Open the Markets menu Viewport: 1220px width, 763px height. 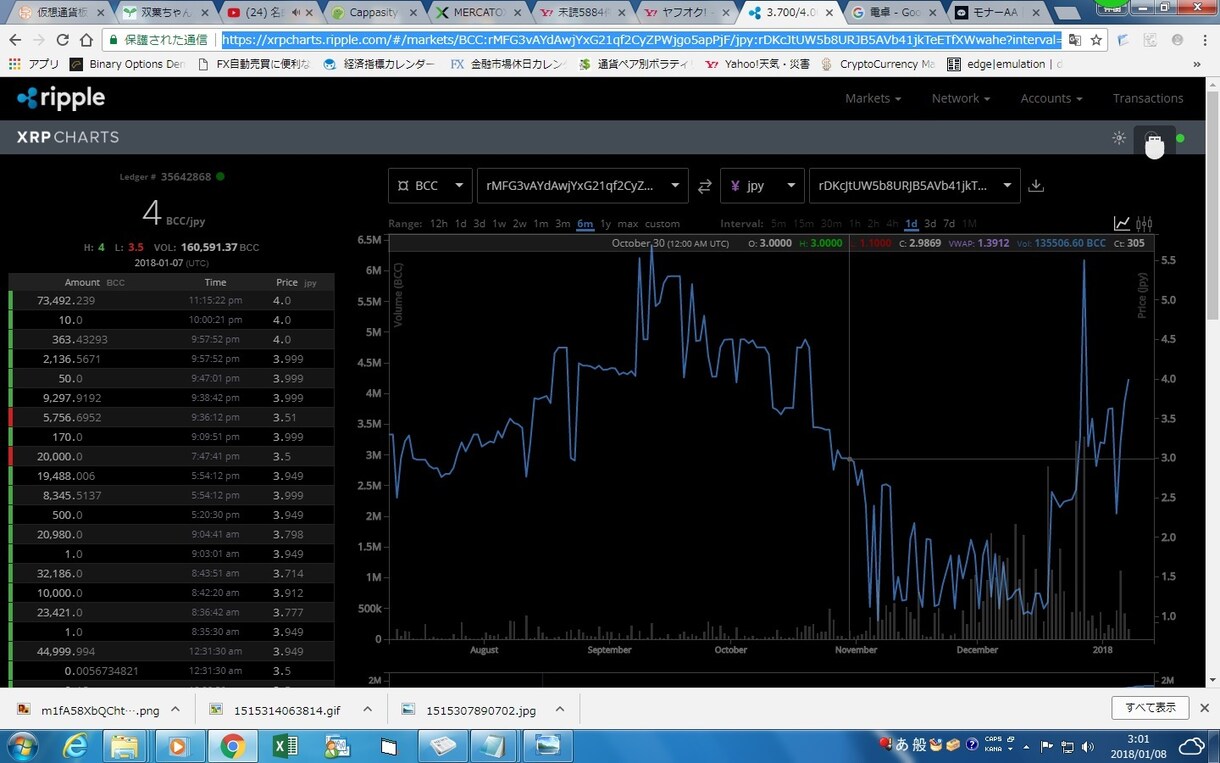coord(872,98)
